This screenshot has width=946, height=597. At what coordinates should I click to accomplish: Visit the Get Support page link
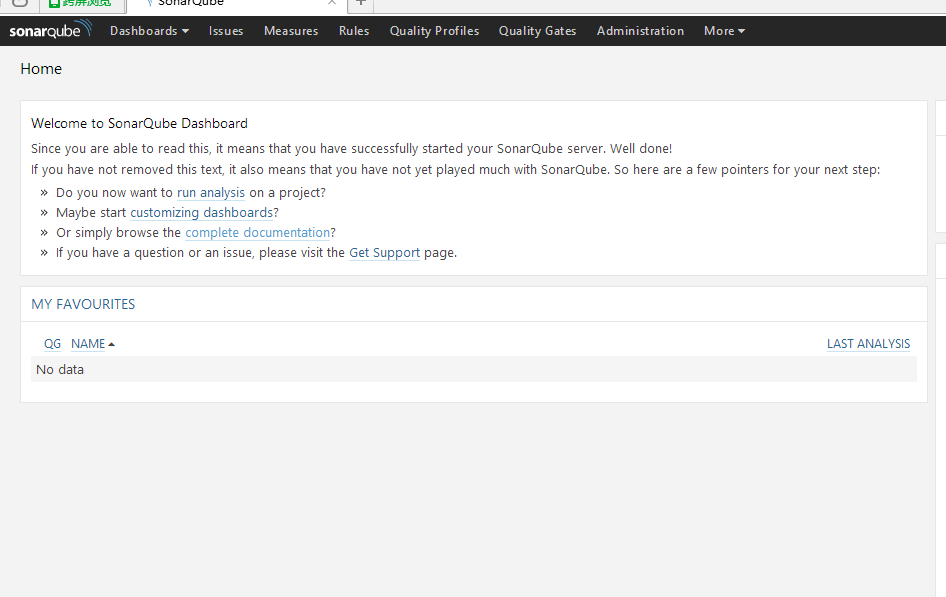pyautogui.click(x=384, y=253)
